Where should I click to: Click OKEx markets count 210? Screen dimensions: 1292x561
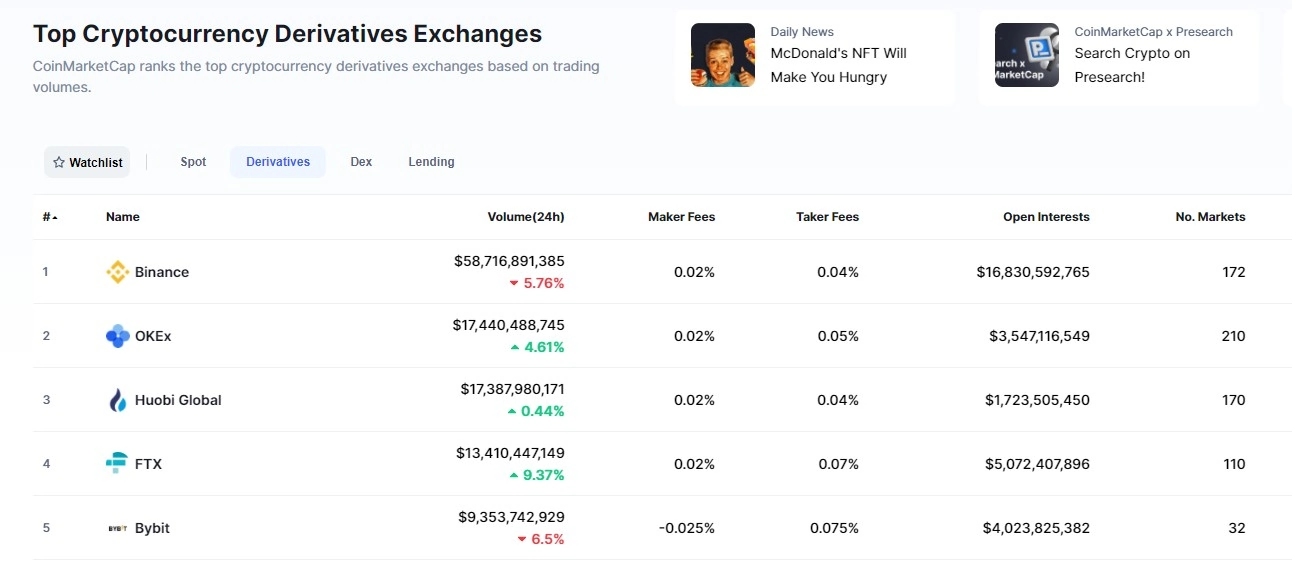pos(1234,336)
